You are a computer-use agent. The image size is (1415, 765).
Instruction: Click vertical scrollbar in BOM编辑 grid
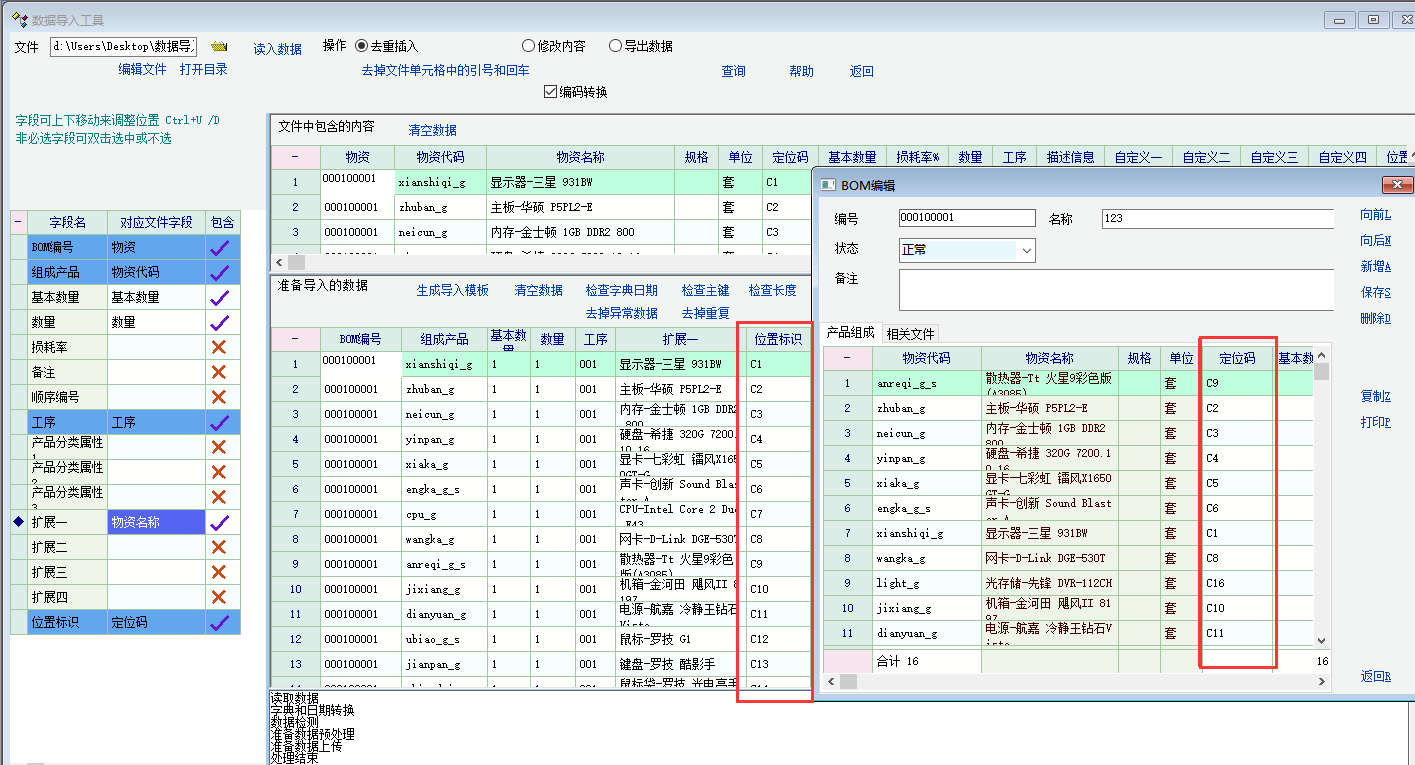(1322, 500)
